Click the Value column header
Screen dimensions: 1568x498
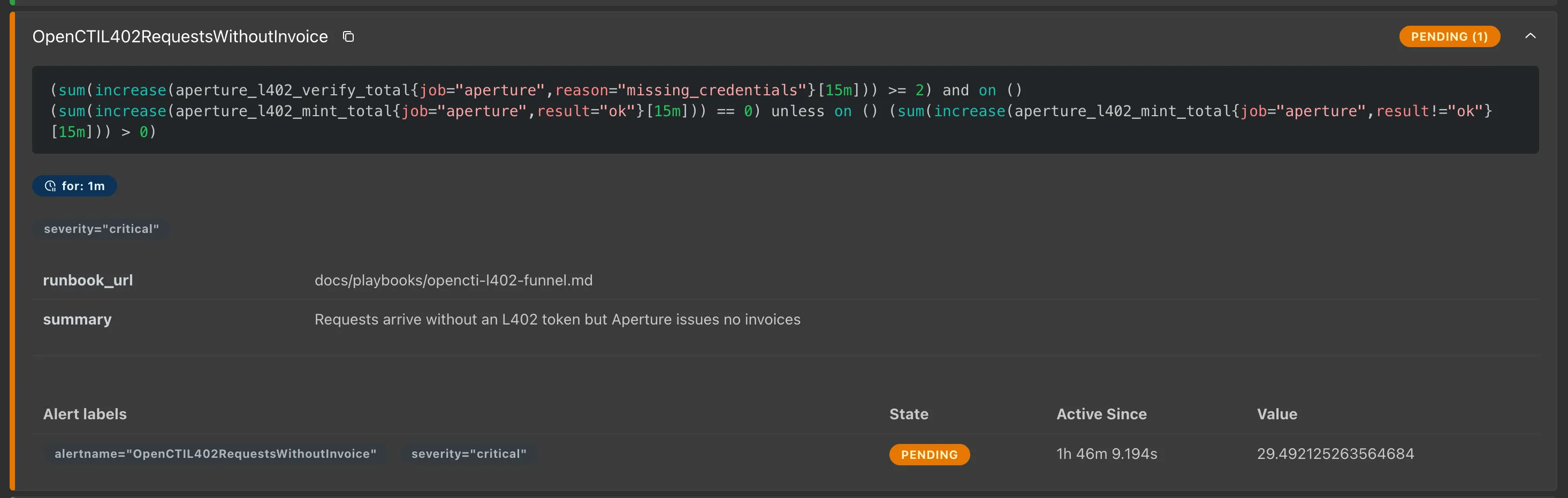point(1277,414)
